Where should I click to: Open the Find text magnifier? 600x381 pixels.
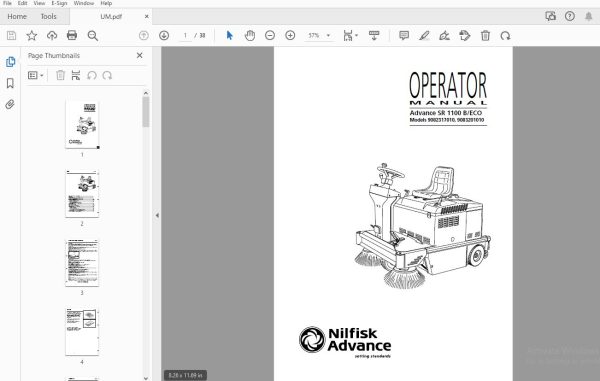pyautogui.click(x=93, y=36)
